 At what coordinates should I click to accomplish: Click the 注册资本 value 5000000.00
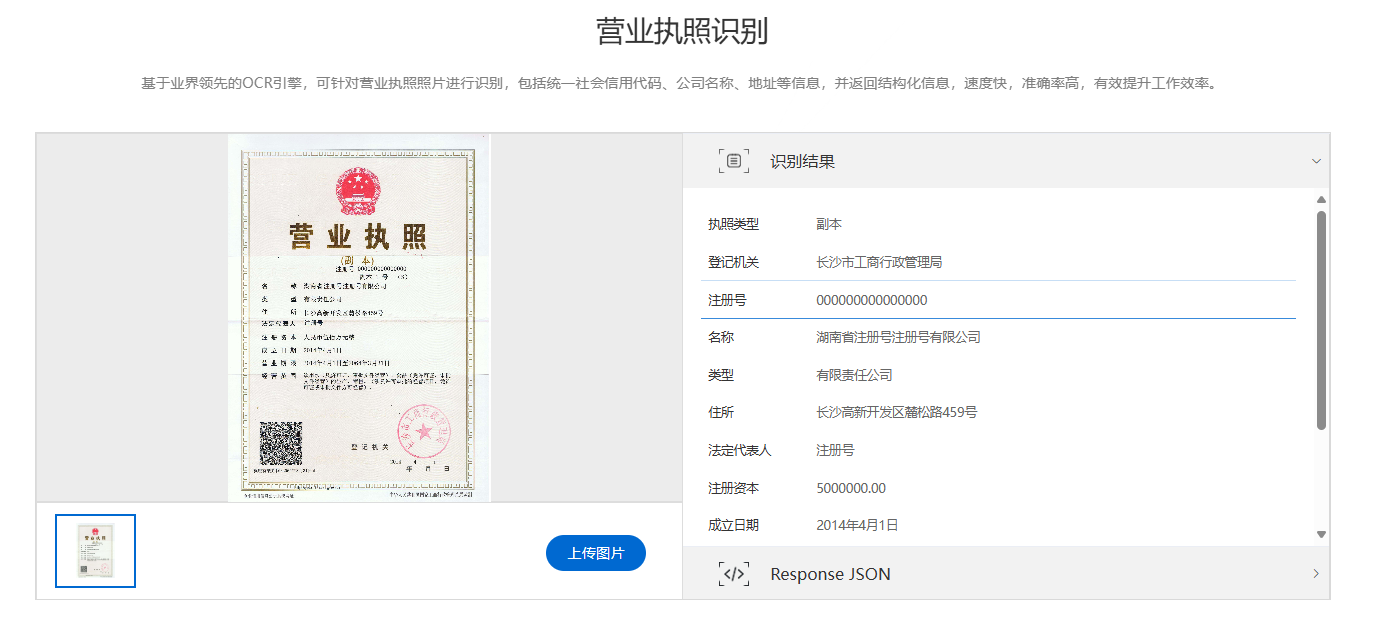tap(851, 488)
